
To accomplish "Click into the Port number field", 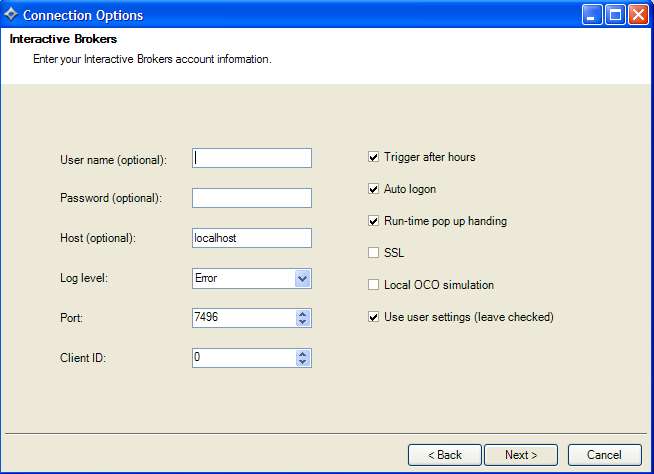I will (x=244, y=318).
